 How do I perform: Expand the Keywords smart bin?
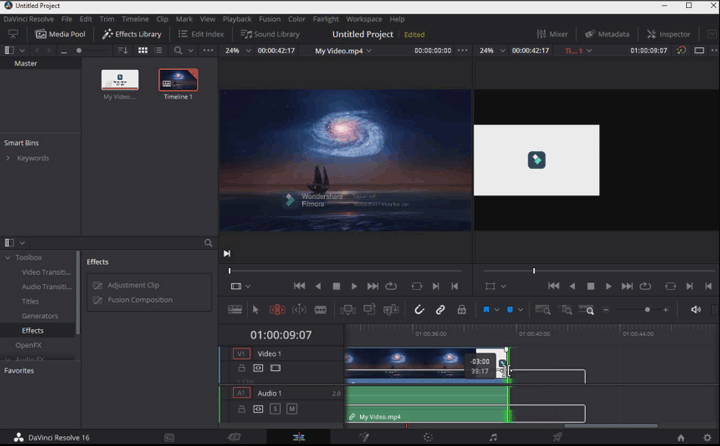coord(9,158)
